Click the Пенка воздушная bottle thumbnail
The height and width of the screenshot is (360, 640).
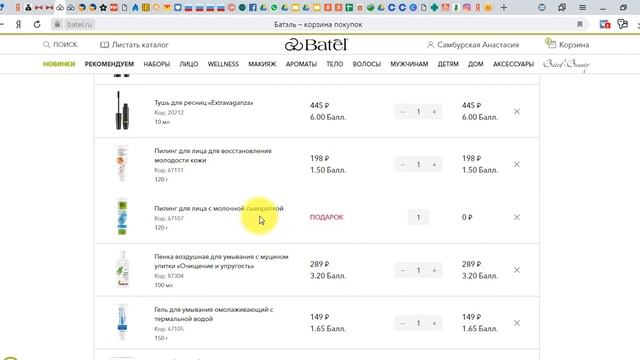click(122, 269)
